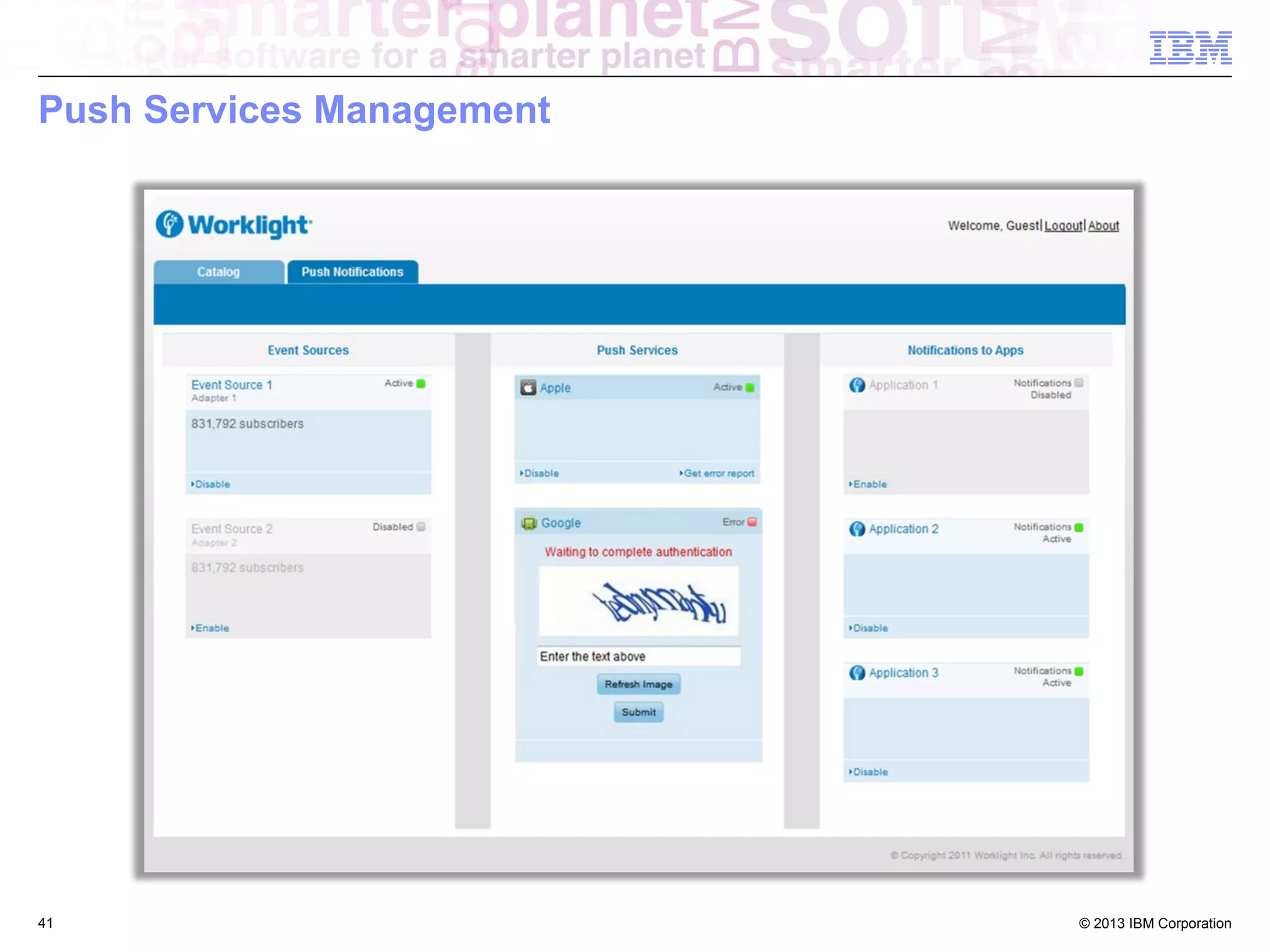This screenshot has height=952, width=1270.
Task: Click the Push Services column header
Action: coord(637,350)
